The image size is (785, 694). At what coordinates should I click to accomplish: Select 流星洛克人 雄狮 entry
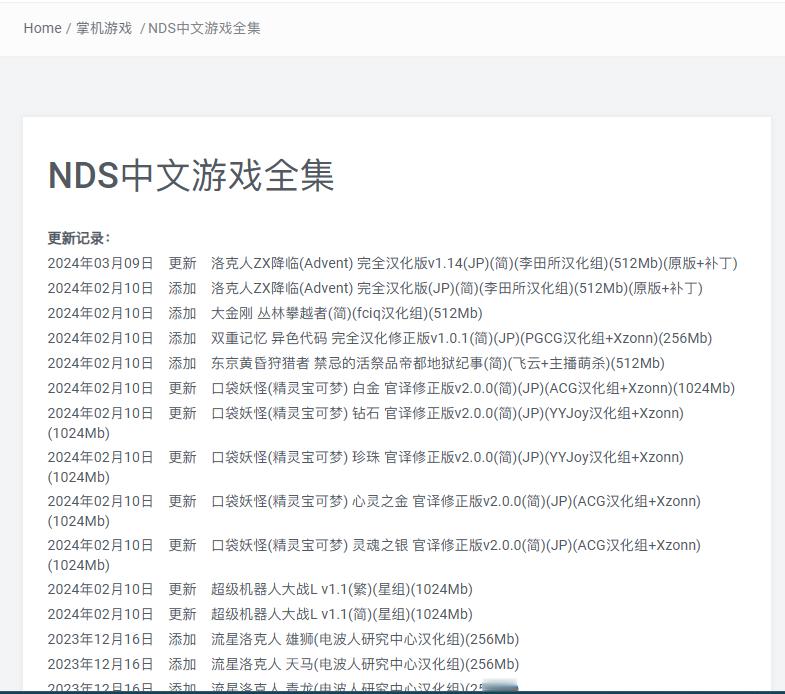[365, 639]
